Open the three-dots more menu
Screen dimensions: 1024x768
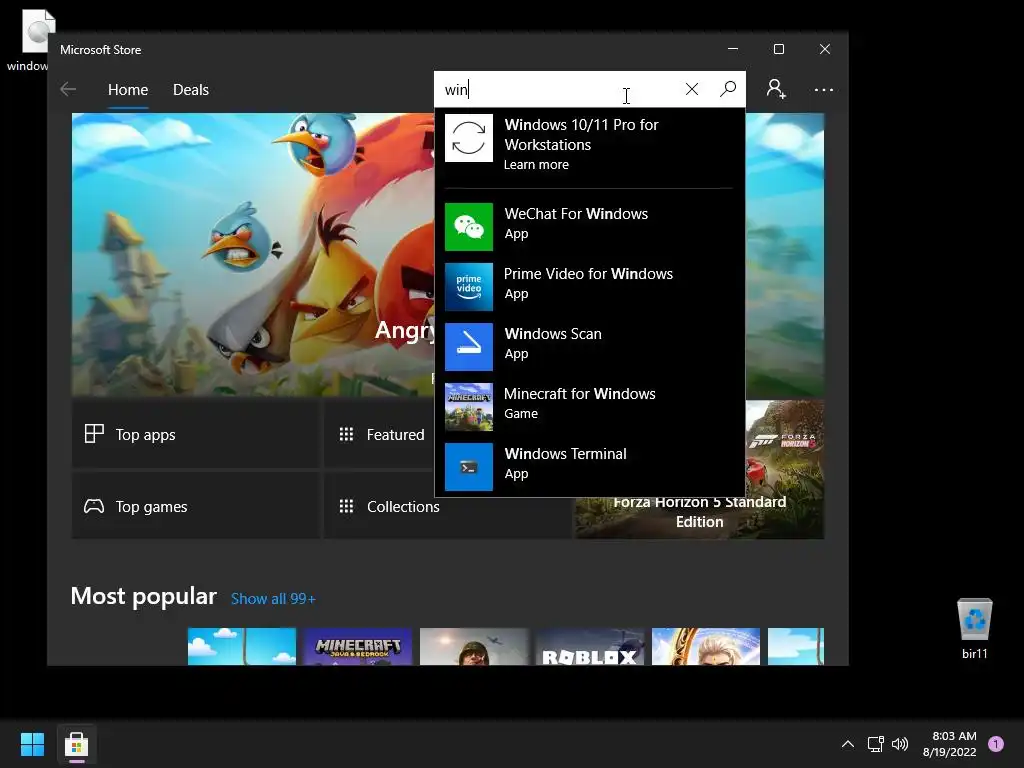click(x=824, y=89)
